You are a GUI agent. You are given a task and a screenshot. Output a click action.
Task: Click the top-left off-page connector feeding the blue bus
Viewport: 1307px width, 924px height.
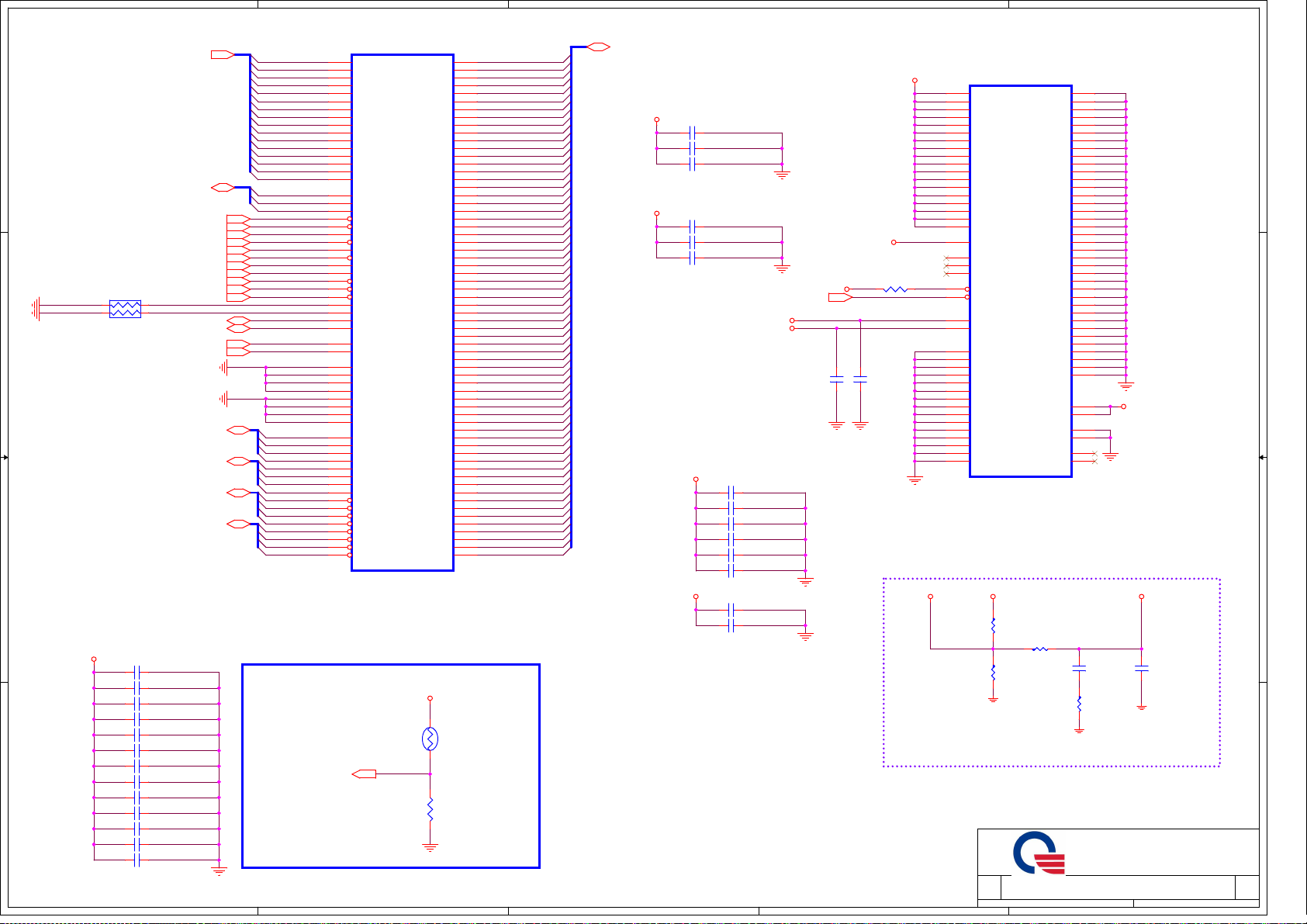[x=223, y=54]
